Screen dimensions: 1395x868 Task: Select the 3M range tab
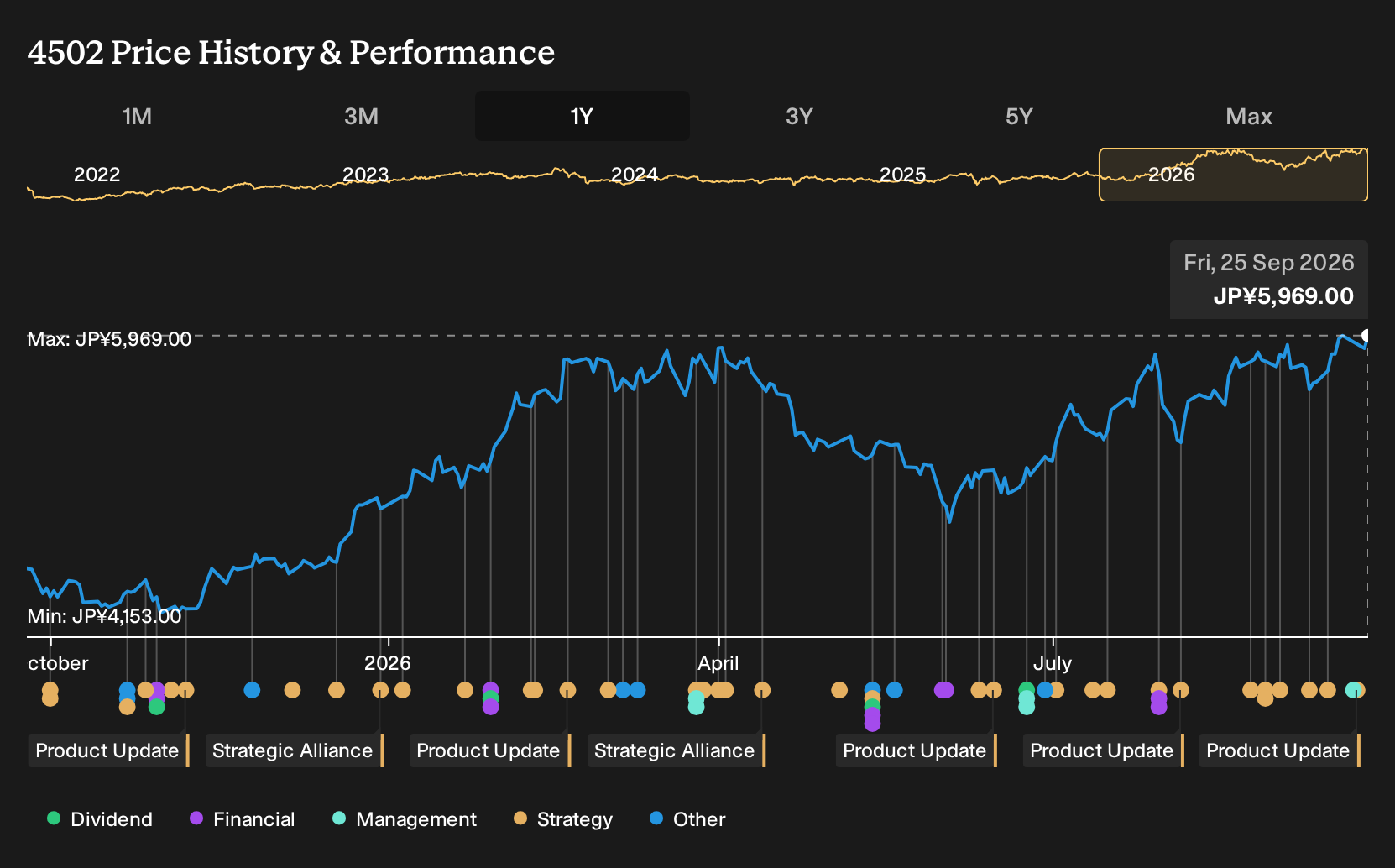coord(361,116)
